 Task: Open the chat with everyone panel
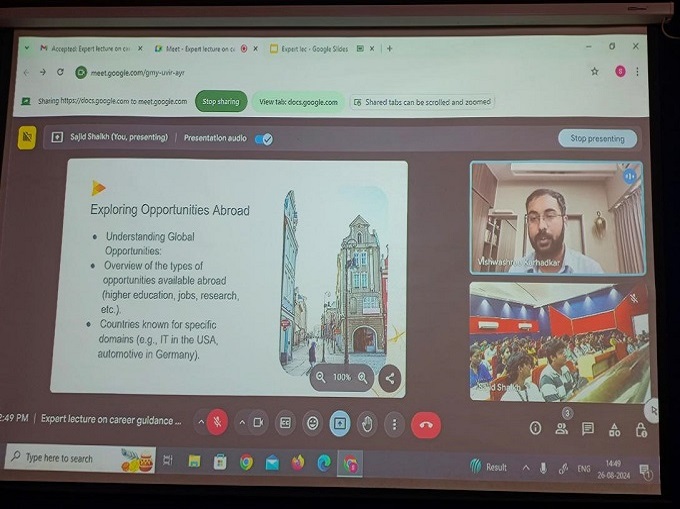click(588, 428)
